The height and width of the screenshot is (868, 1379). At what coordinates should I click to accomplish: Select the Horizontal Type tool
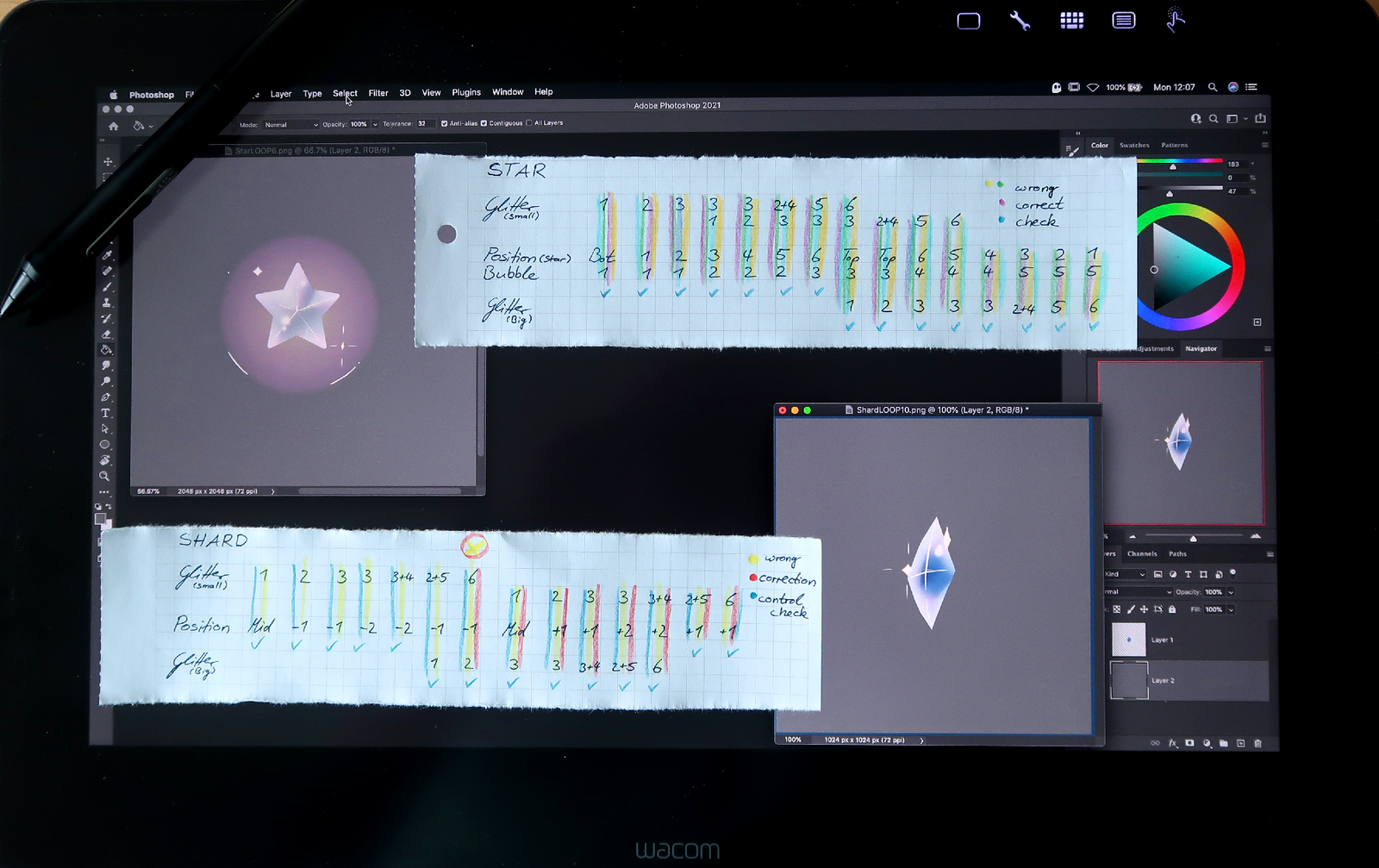[x=106, y=412]
